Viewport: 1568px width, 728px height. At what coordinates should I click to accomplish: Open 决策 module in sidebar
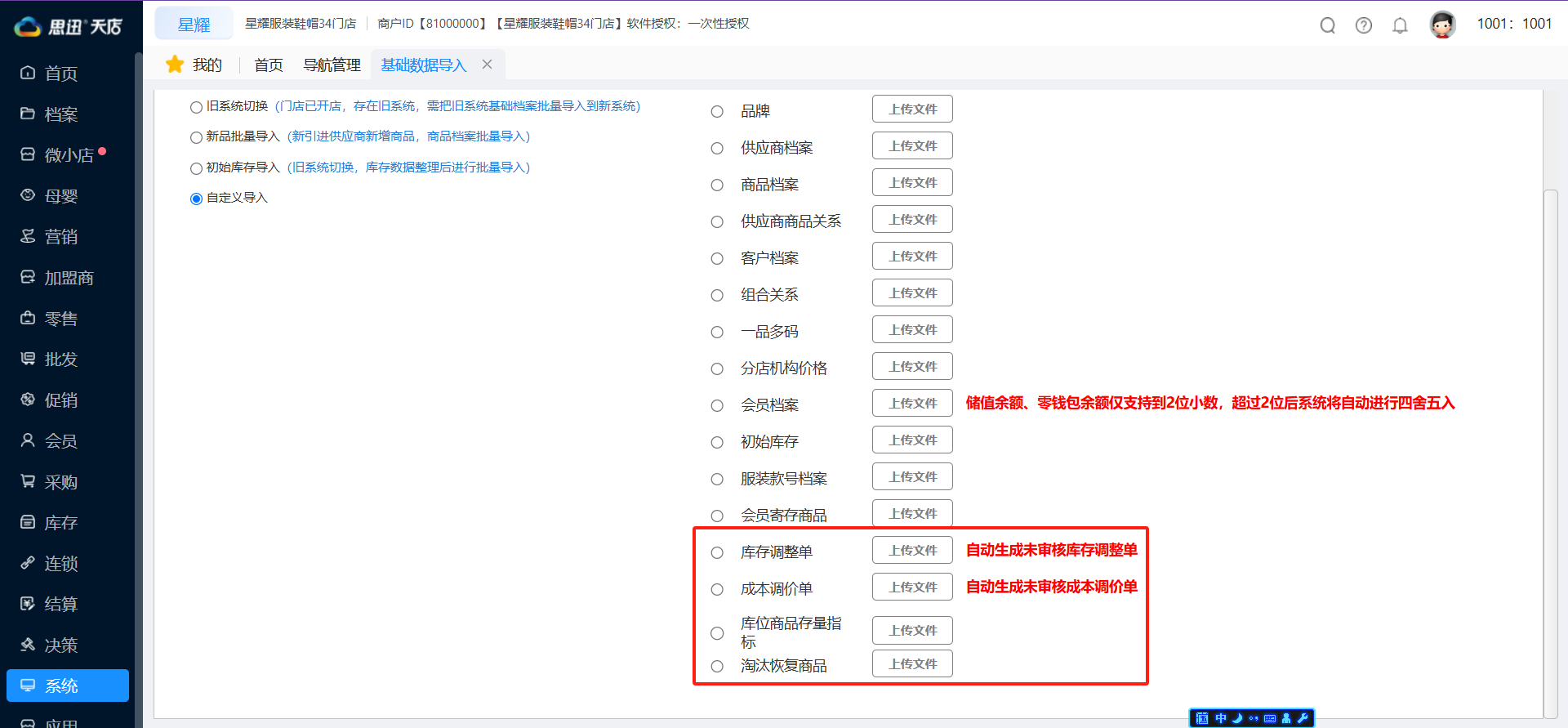coord(60,645)
